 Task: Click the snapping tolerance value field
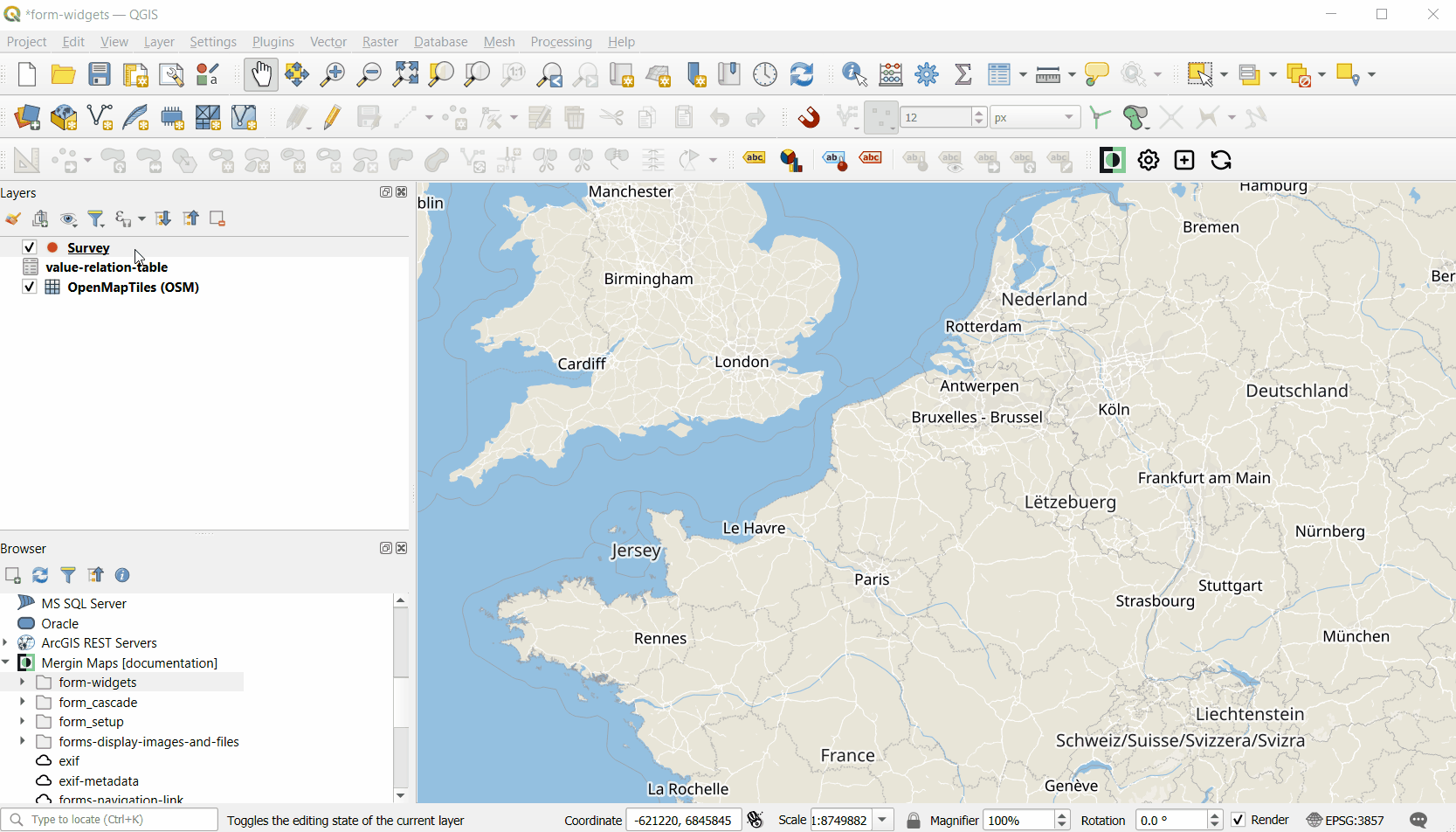[x=936, y=117]
